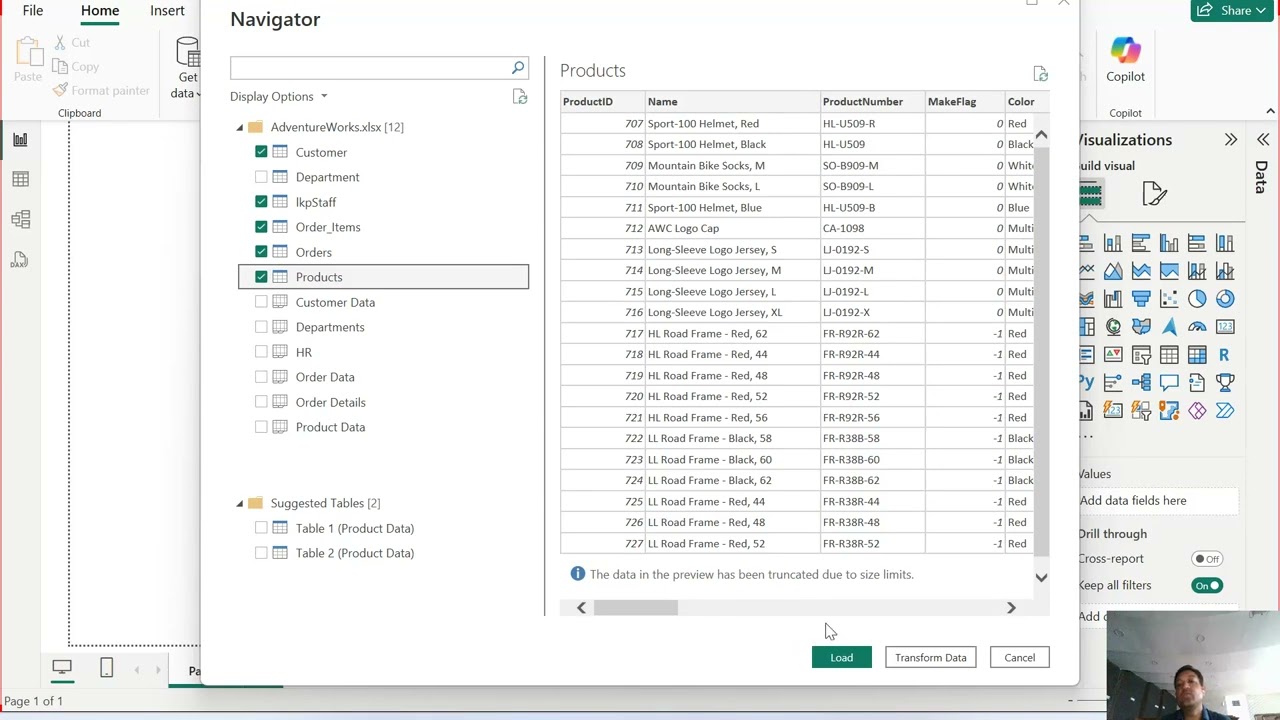Select the Power Automate visual
The width and height of the screenshot is (1280, 720).
coord(1225,411)
